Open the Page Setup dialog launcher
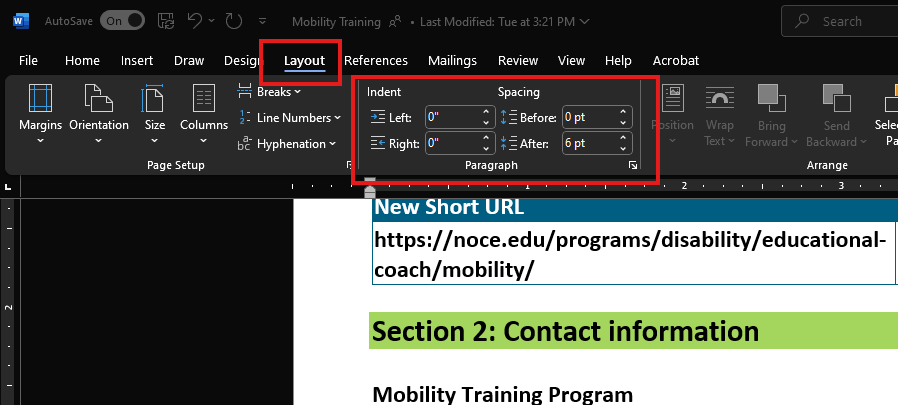 tap(349, 166)
